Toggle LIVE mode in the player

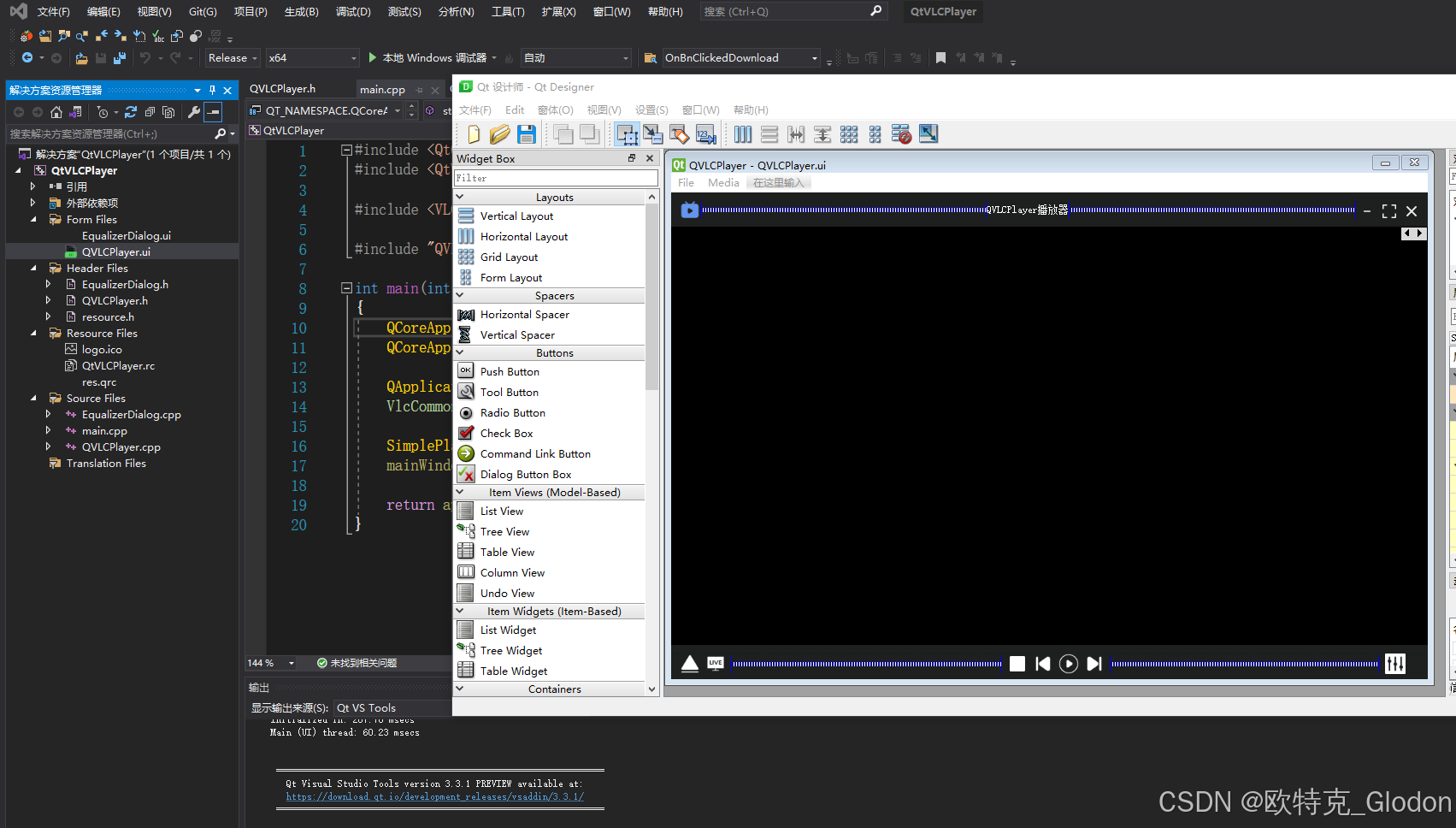[715, 663]
